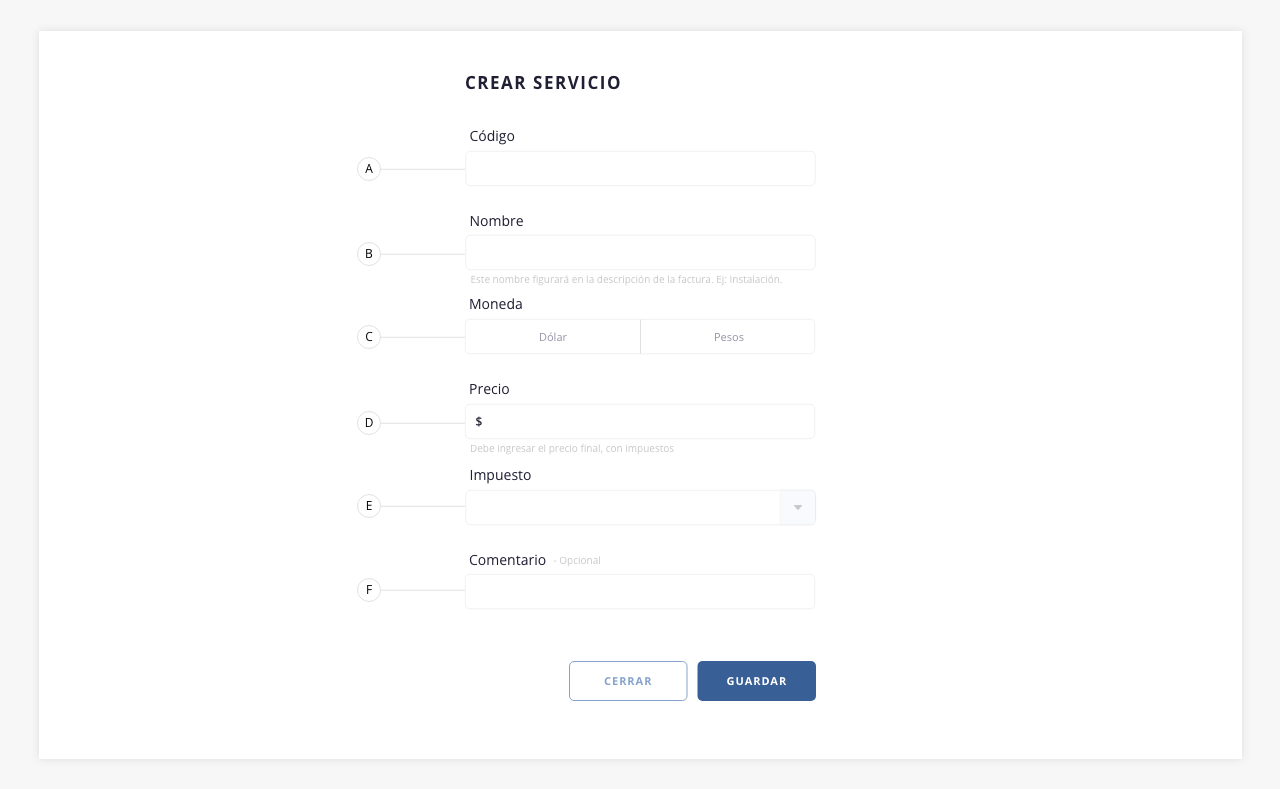
Task: Expand the Impuesto dropdown arrow
Action: [798, 507]
